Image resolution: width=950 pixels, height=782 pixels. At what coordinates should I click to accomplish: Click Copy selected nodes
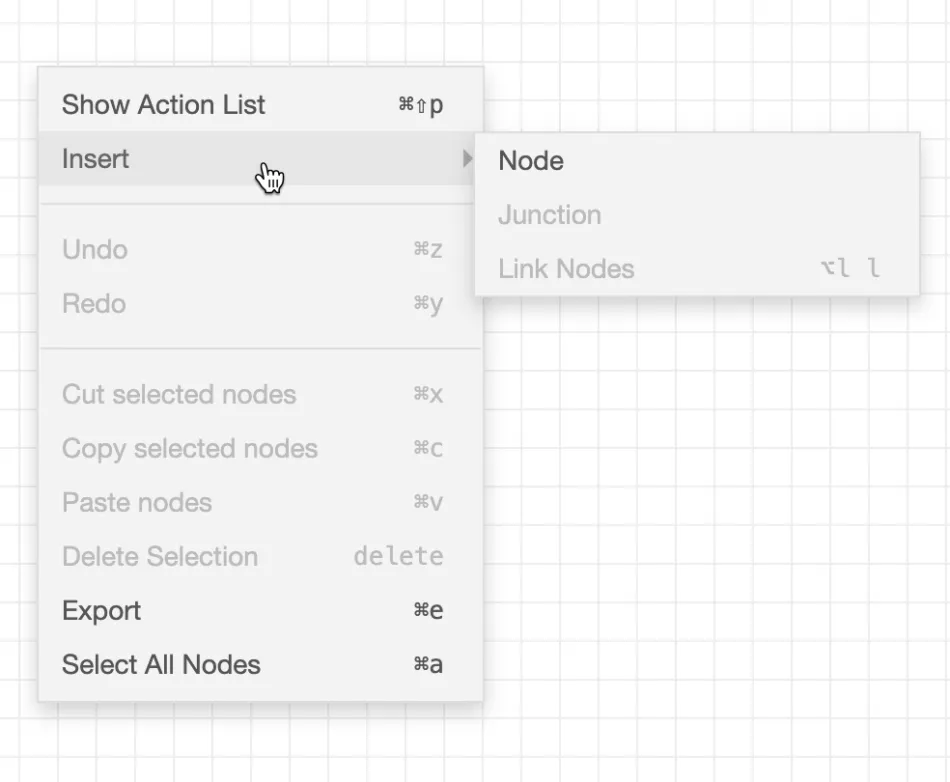(189, 448)
